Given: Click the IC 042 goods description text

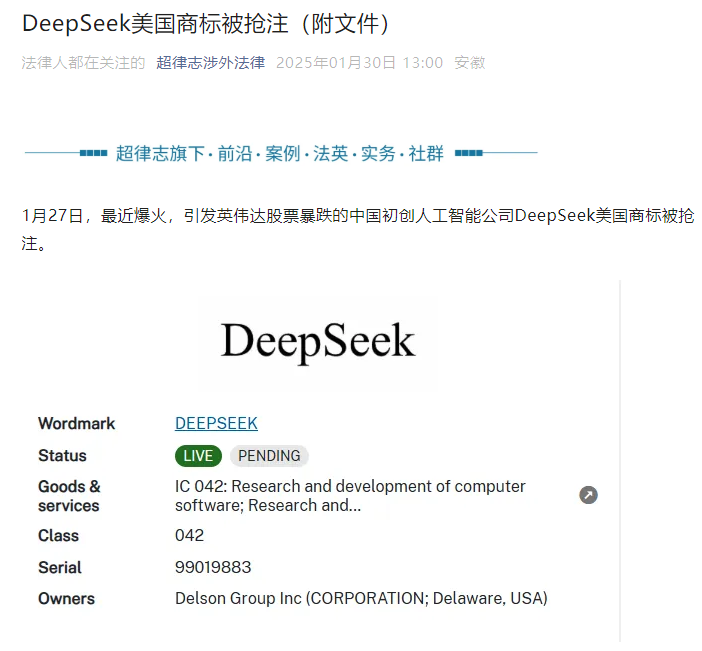Looking at the screenshot, I should [350, 496].
